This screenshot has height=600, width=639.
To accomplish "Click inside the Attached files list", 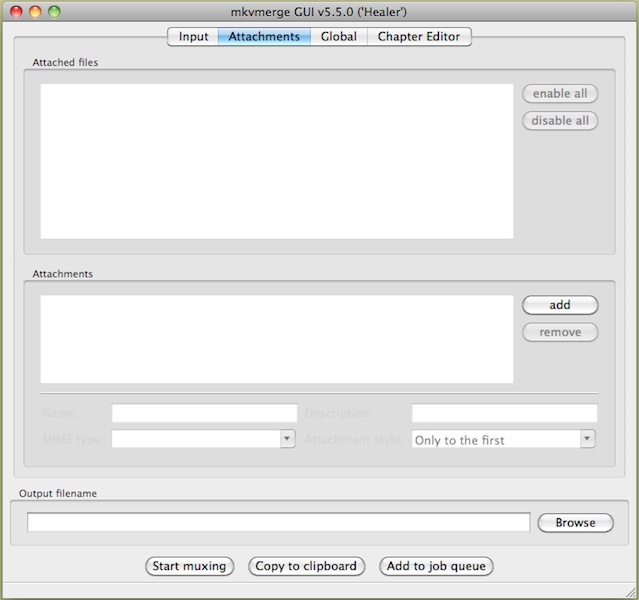I will [277, 161].
